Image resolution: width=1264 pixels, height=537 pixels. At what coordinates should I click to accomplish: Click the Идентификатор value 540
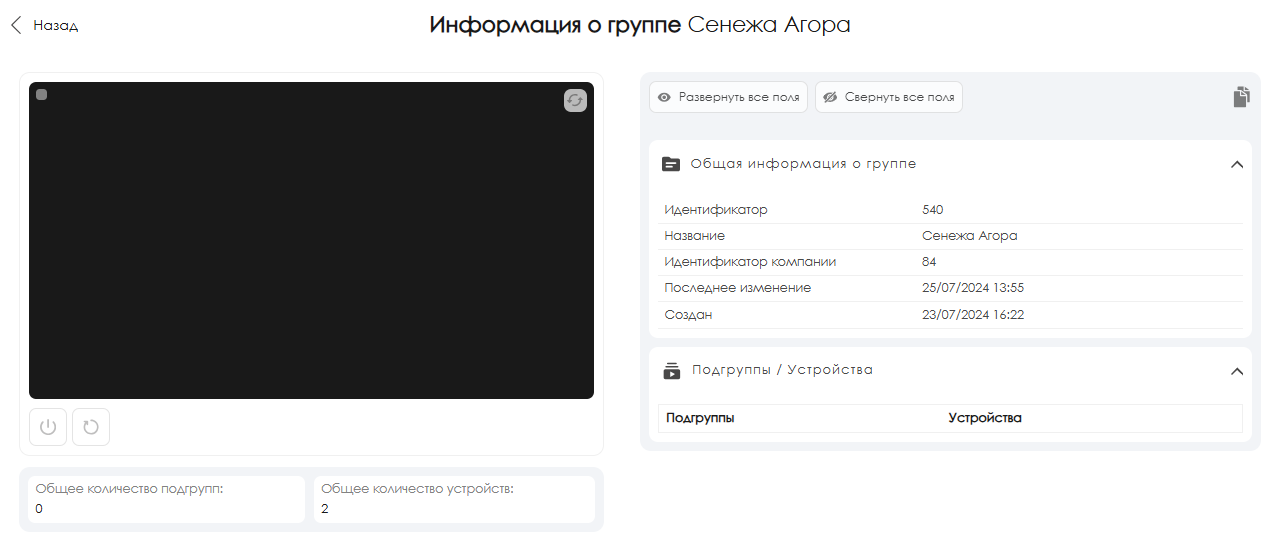[x=933, y=210]
